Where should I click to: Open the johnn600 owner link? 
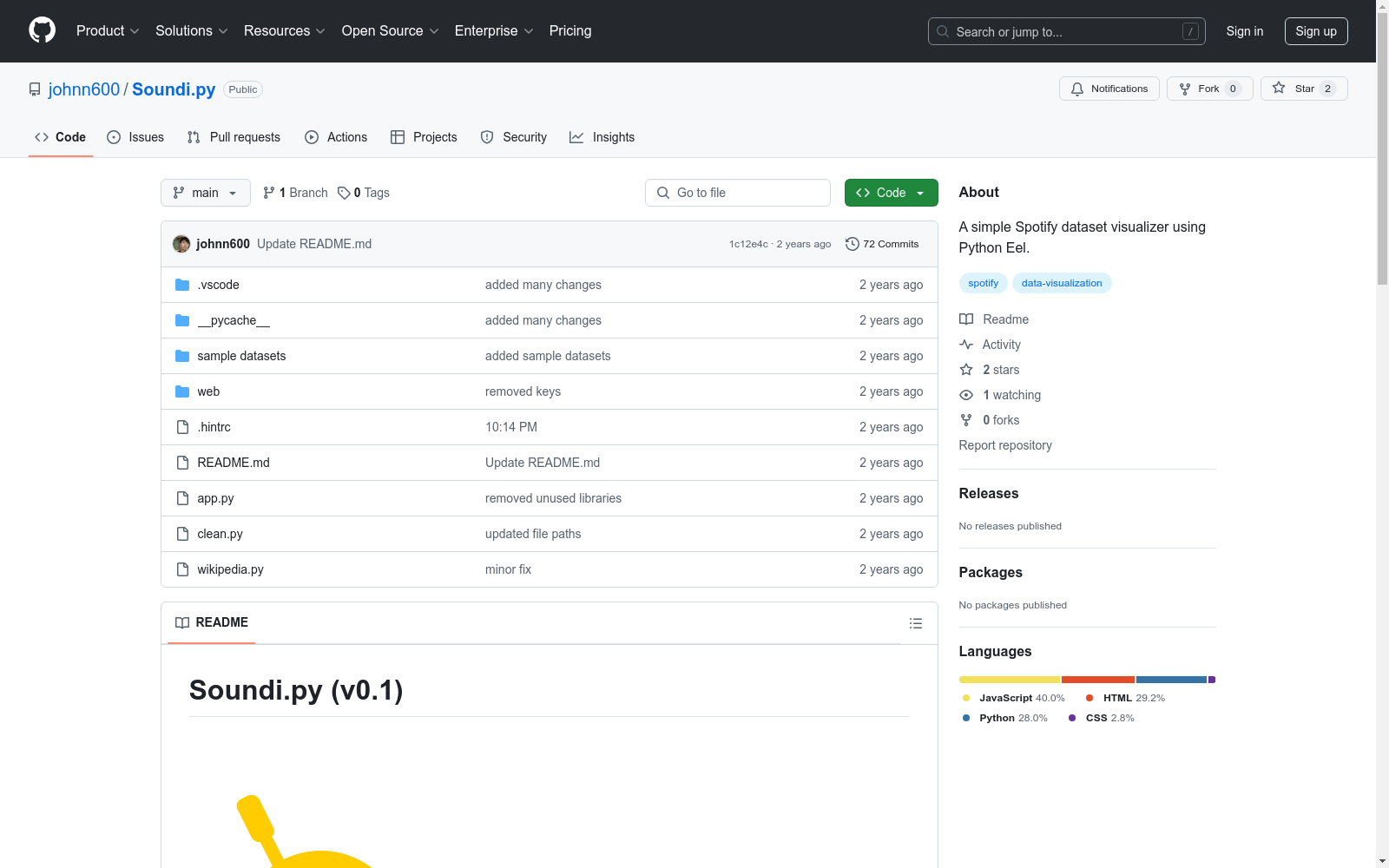(x=84, y=89)
